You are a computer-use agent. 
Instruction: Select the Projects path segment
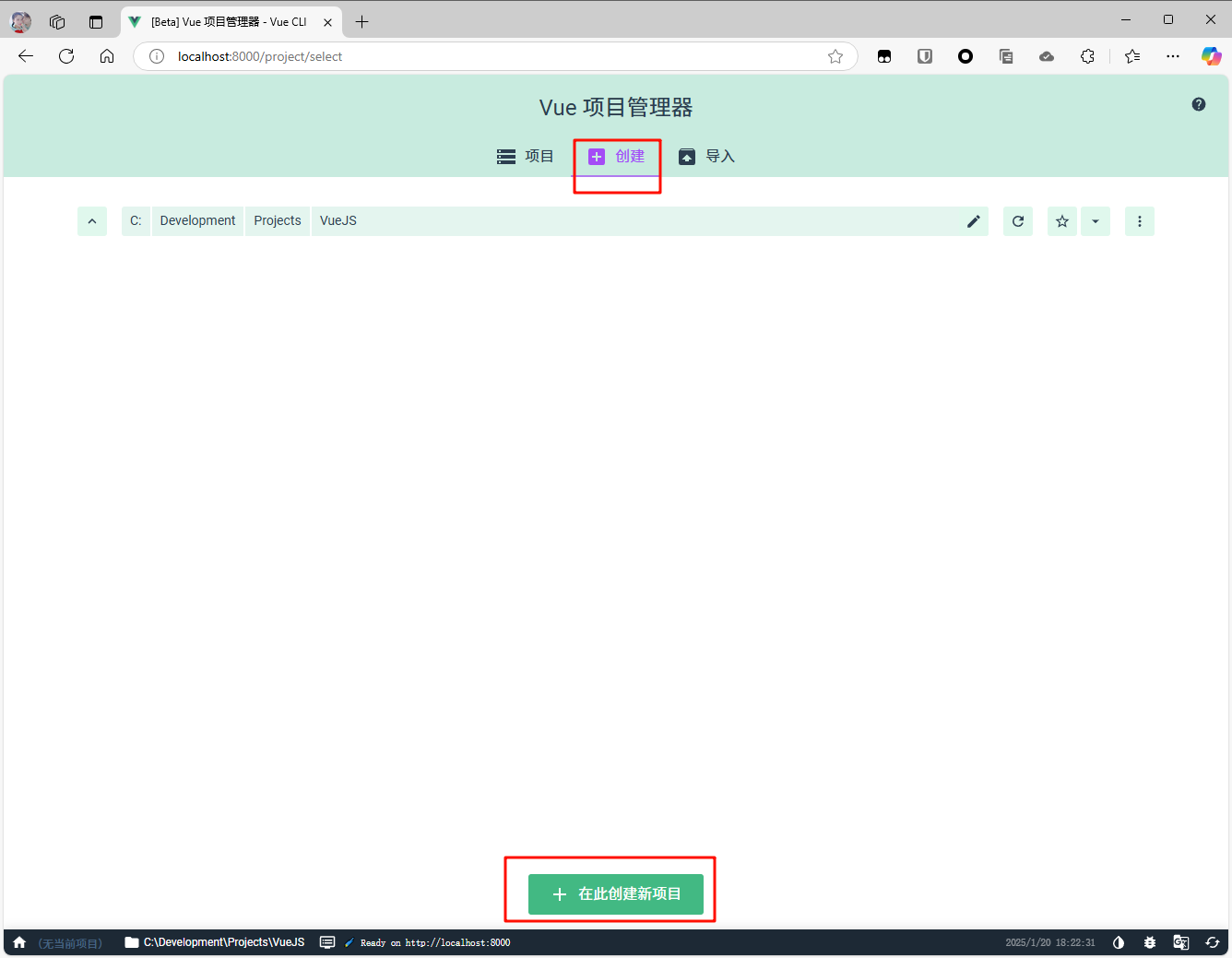point(278,221)
